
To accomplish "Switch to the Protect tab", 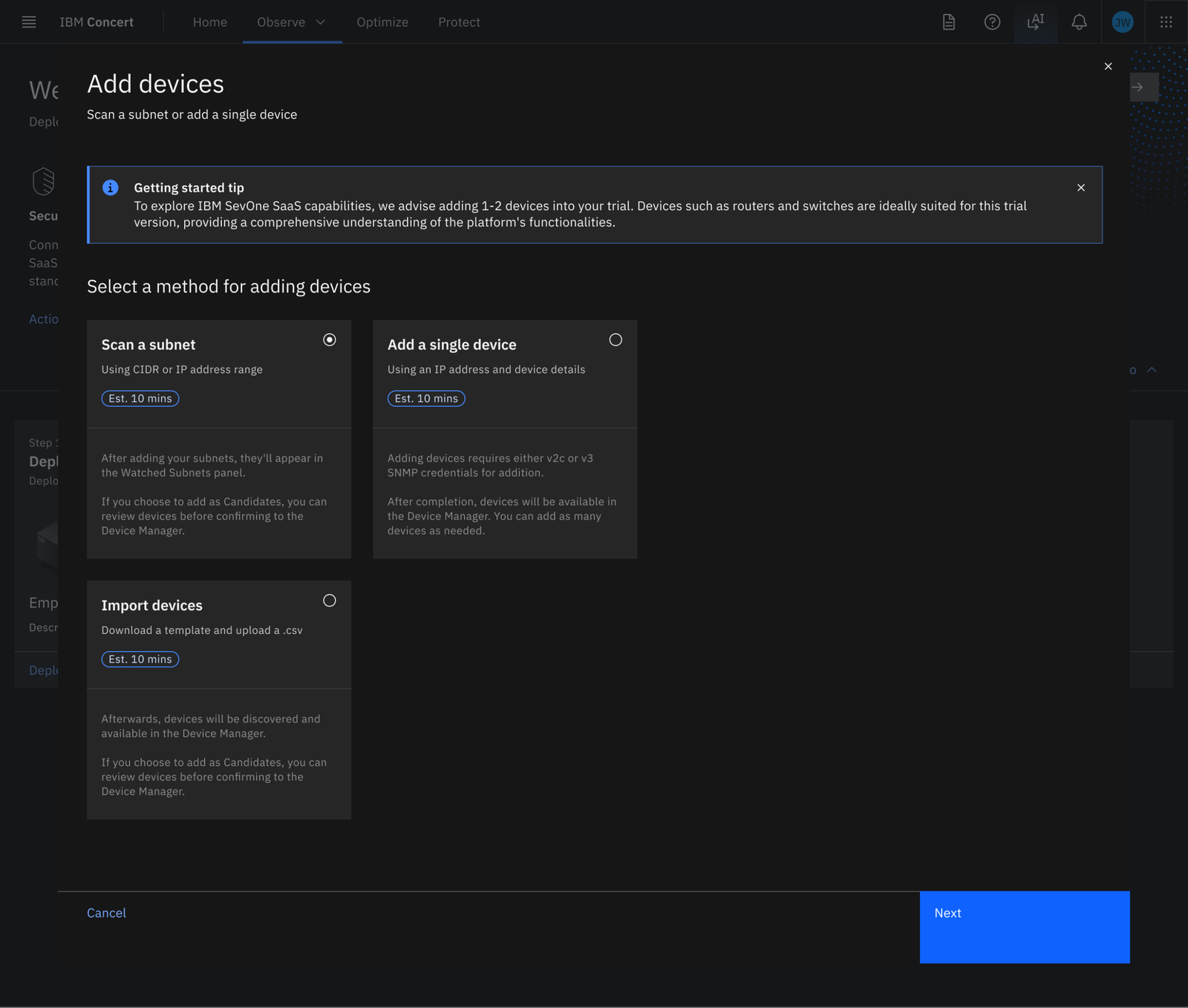I will point(459,22).
